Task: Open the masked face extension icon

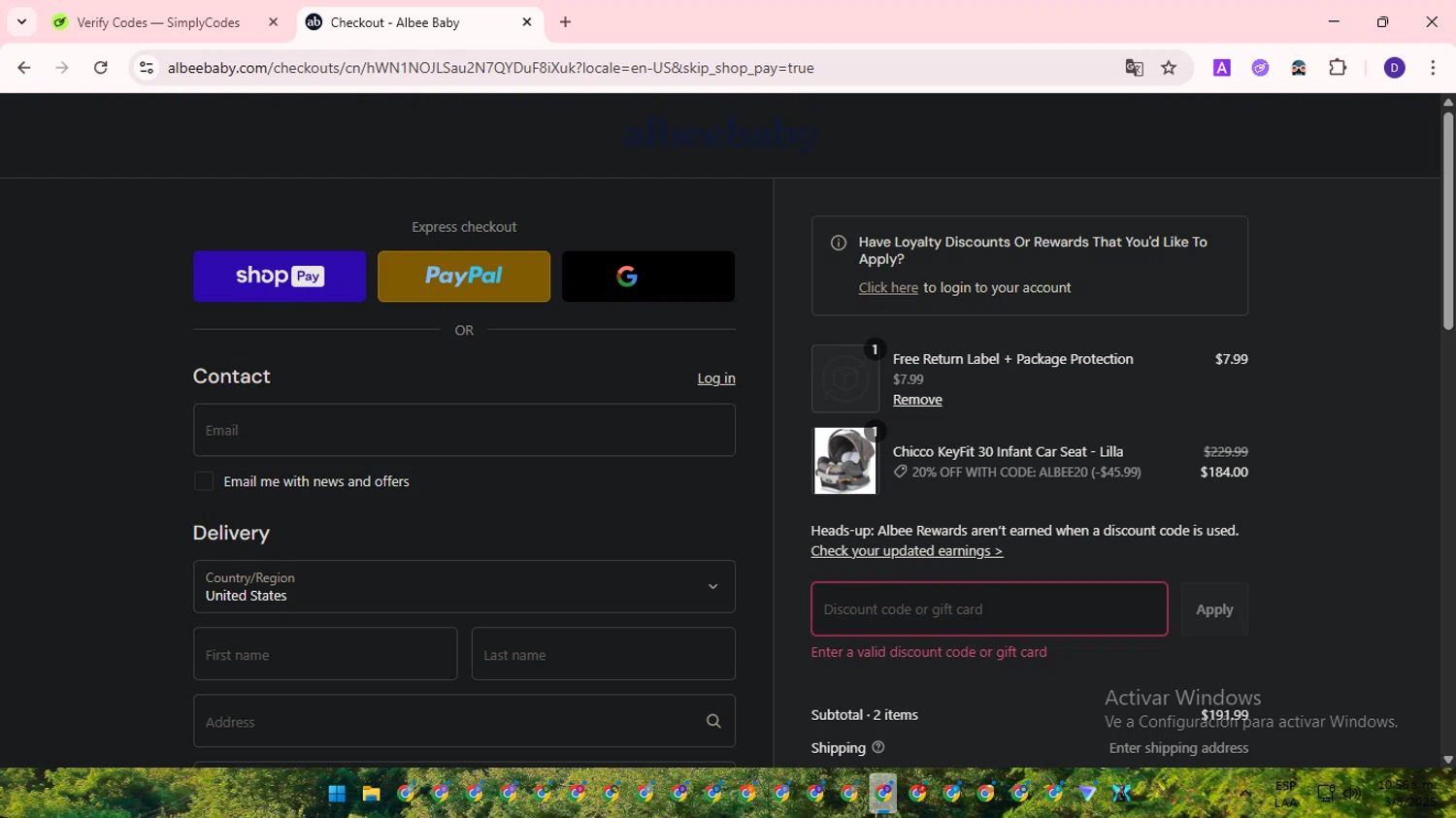Action: coord(1299,68)
